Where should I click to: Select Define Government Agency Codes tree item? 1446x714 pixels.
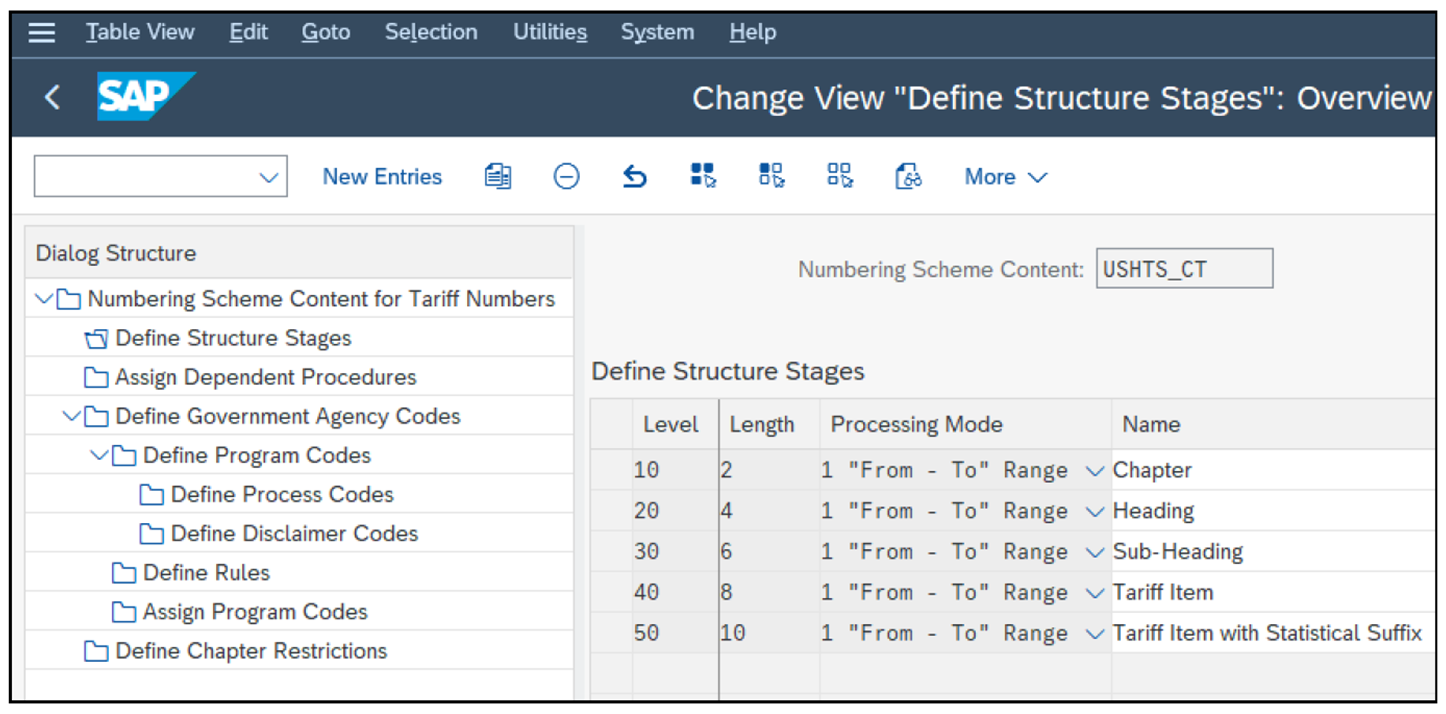pos(288,416)
